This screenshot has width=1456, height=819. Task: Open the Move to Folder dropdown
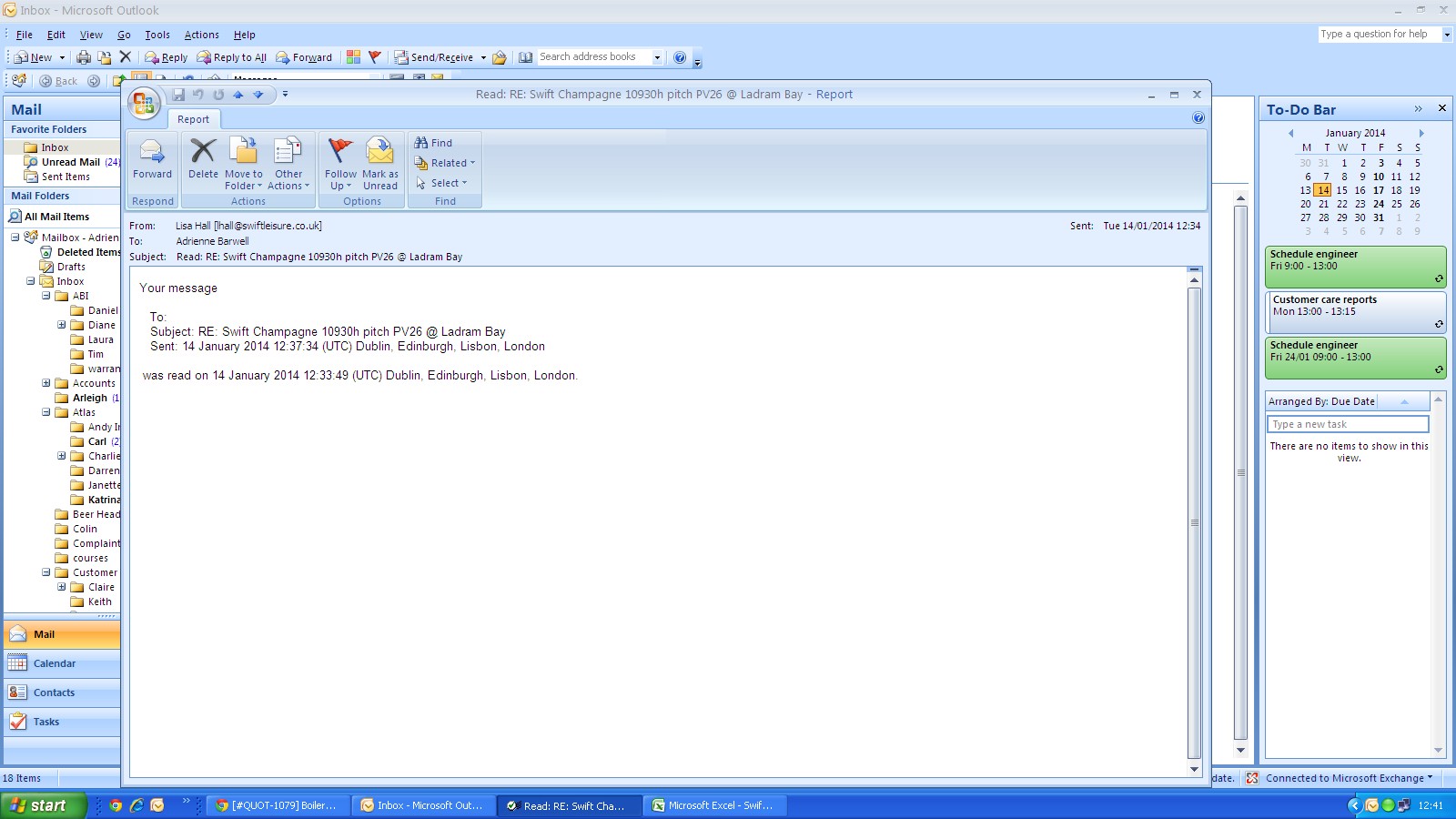(244, 164)
